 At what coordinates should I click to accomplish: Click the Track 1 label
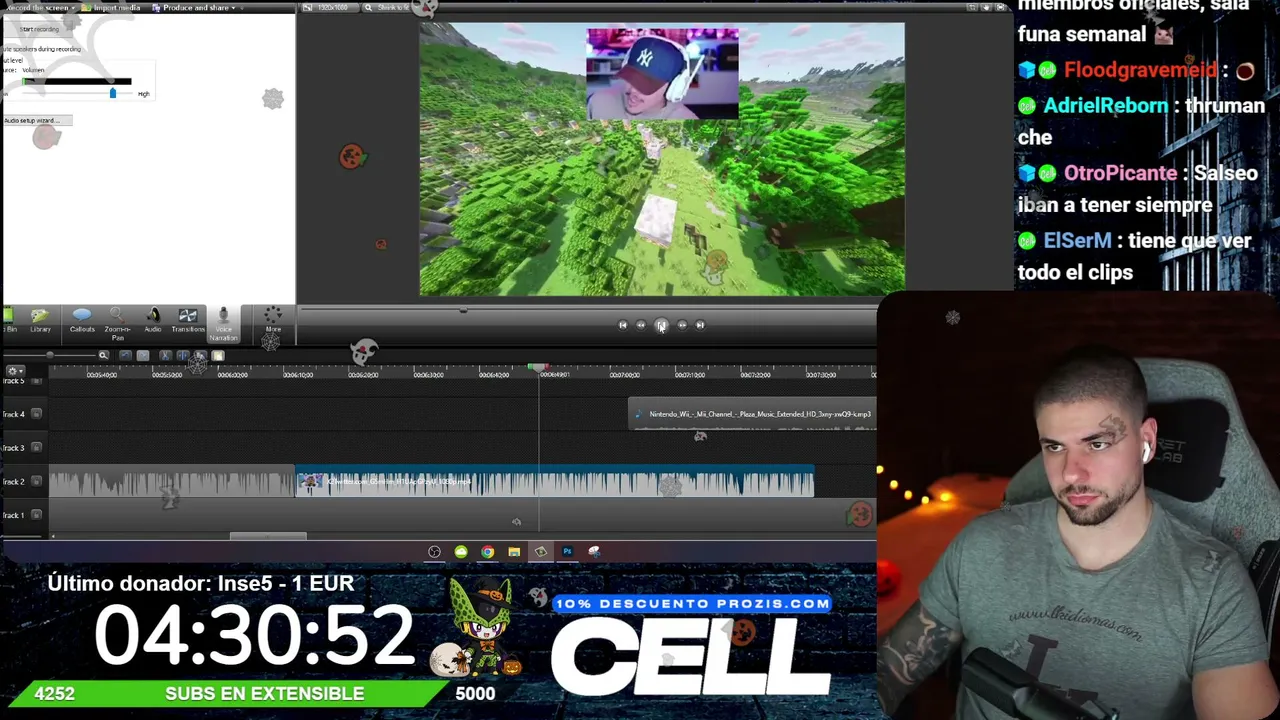pos(13,515)
